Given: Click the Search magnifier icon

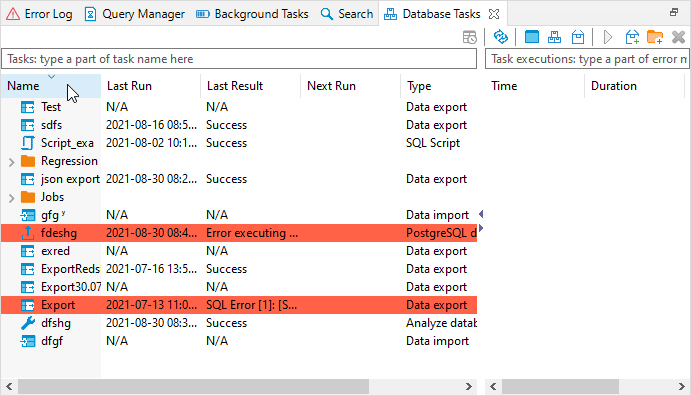Looking at the screenshot, I should coord(327,14).
